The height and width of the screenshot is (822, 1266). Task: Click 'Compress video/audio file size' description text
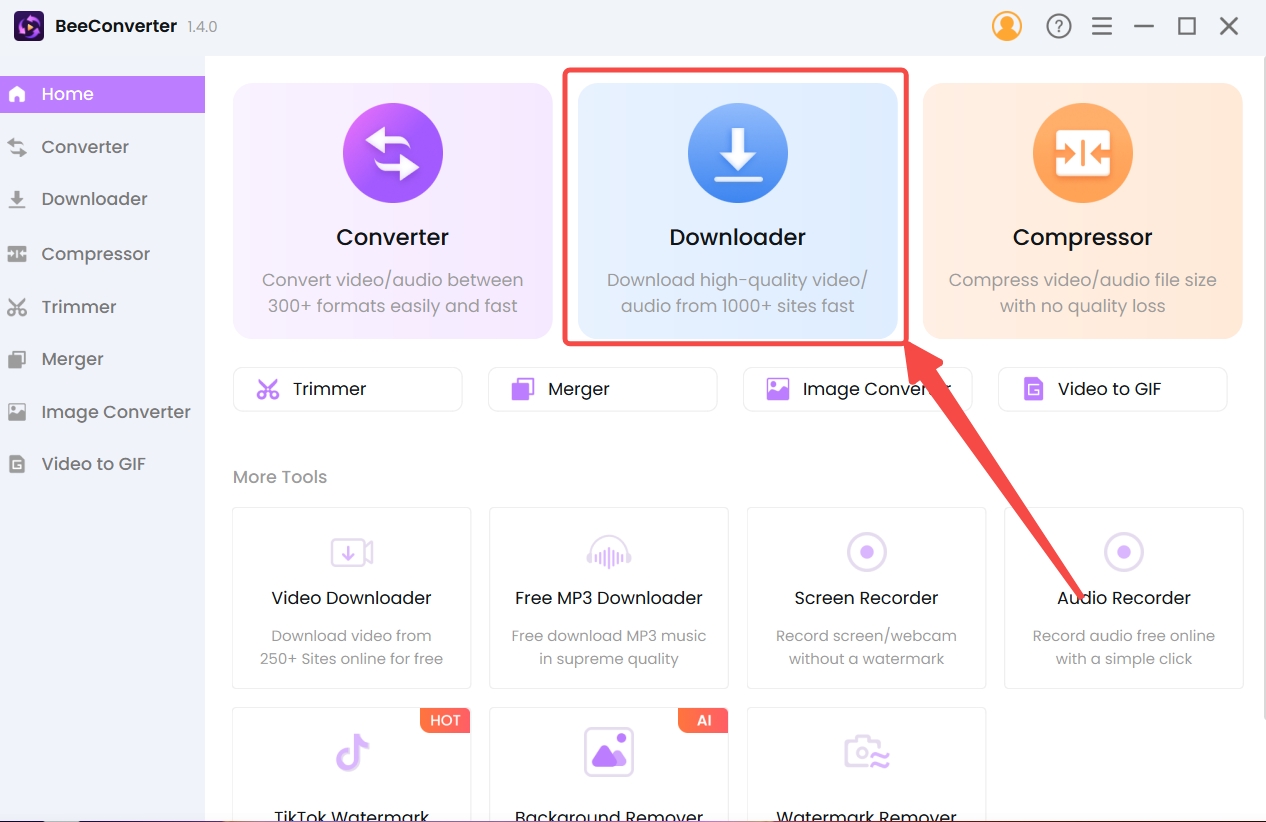(1083, 293)
